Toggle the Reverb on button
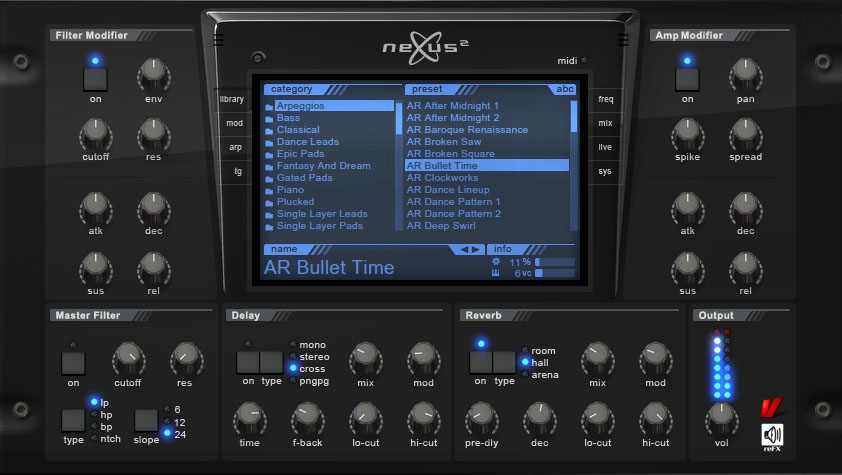Screen dimensions: 842x475 (x=481, y=362)
